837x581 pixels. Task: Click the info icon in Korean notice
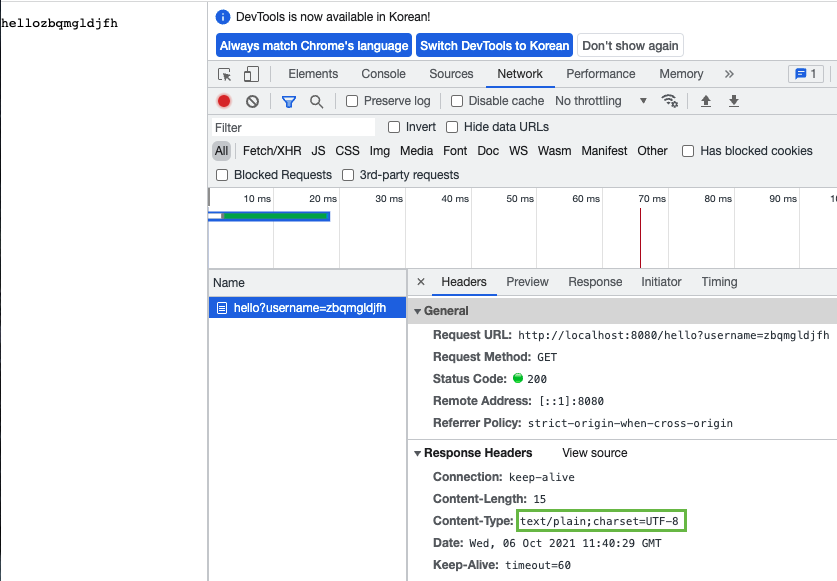223,17
